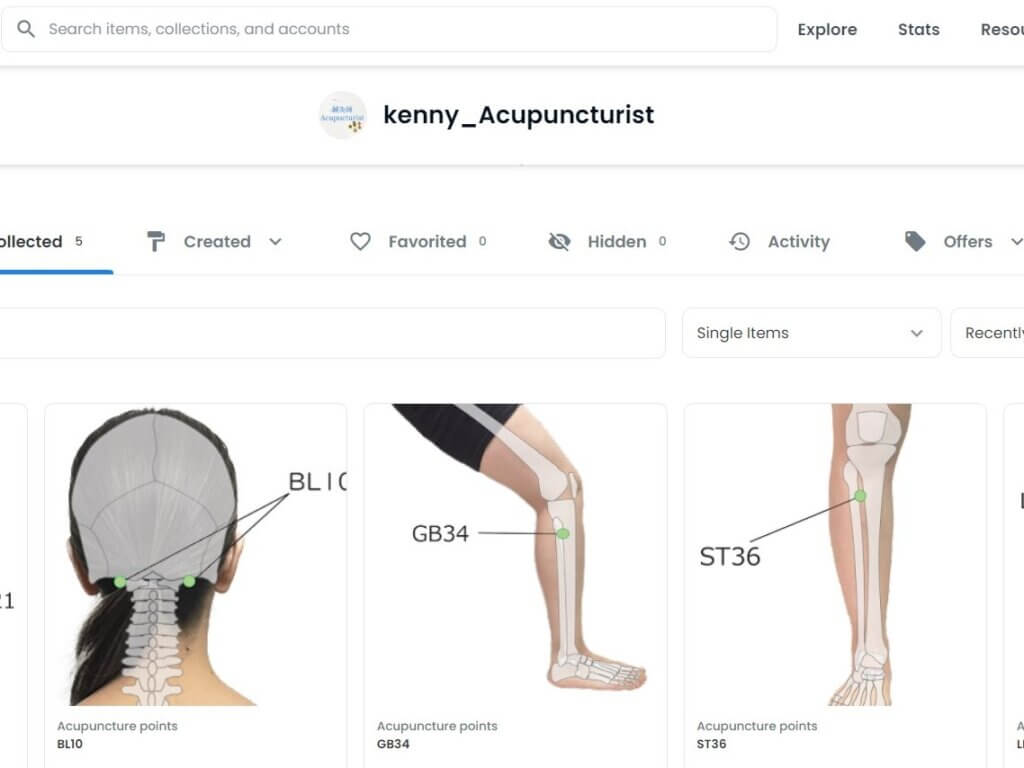
Task: Click the heart Favorited icon
Action: click(x=360, y=242)
